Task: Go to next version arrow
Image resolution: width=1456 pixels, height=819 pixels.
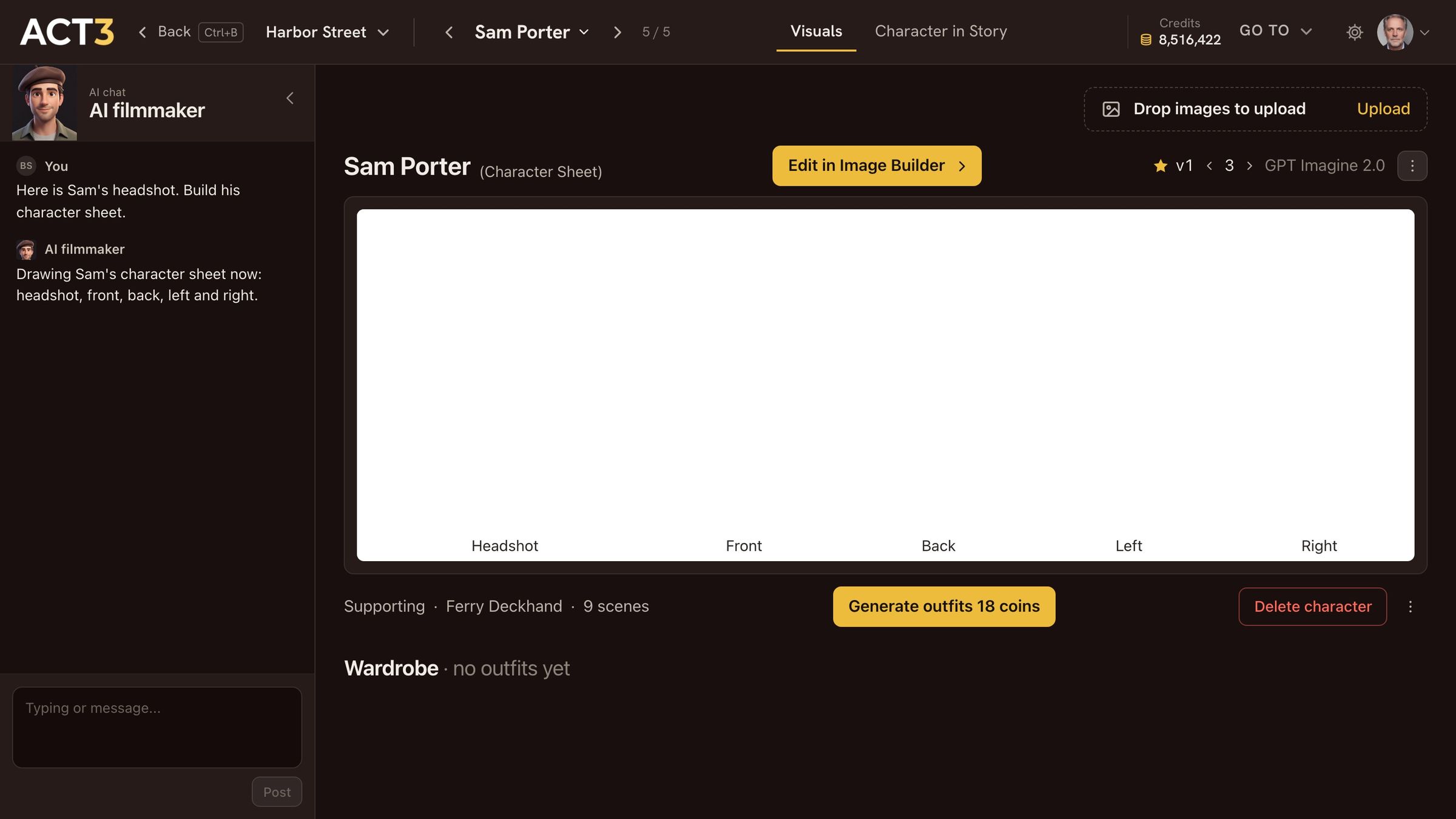Action: click(1249, 166)
